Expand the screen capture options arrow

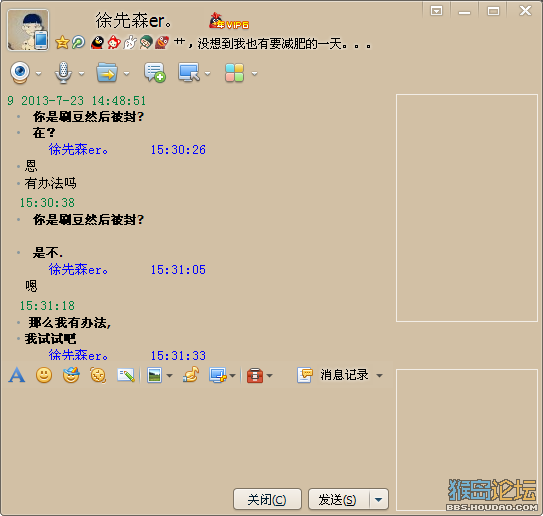pyautogui.click(x=232, y=376)
